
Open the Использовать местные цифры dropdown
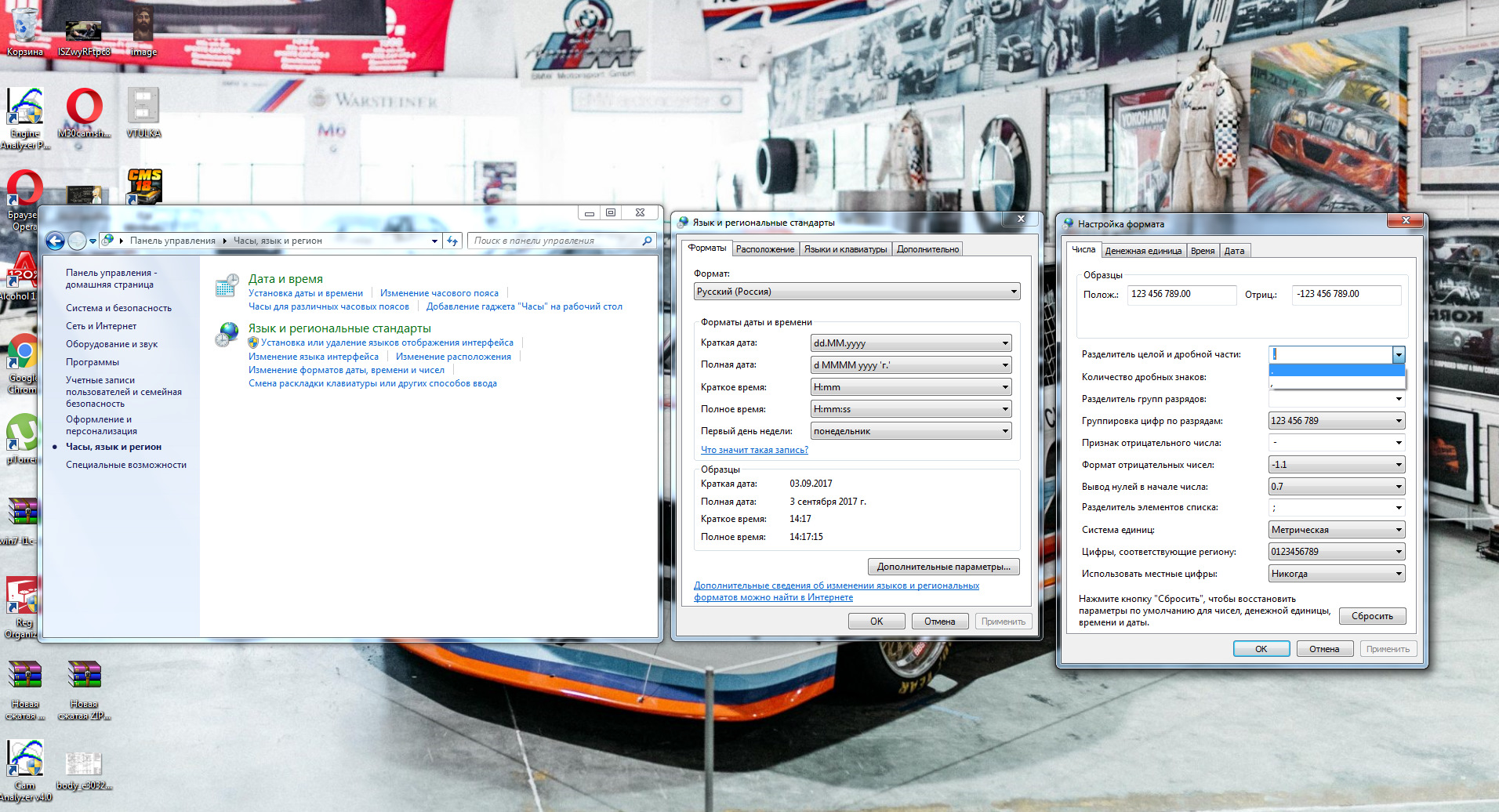point(1337,574)
